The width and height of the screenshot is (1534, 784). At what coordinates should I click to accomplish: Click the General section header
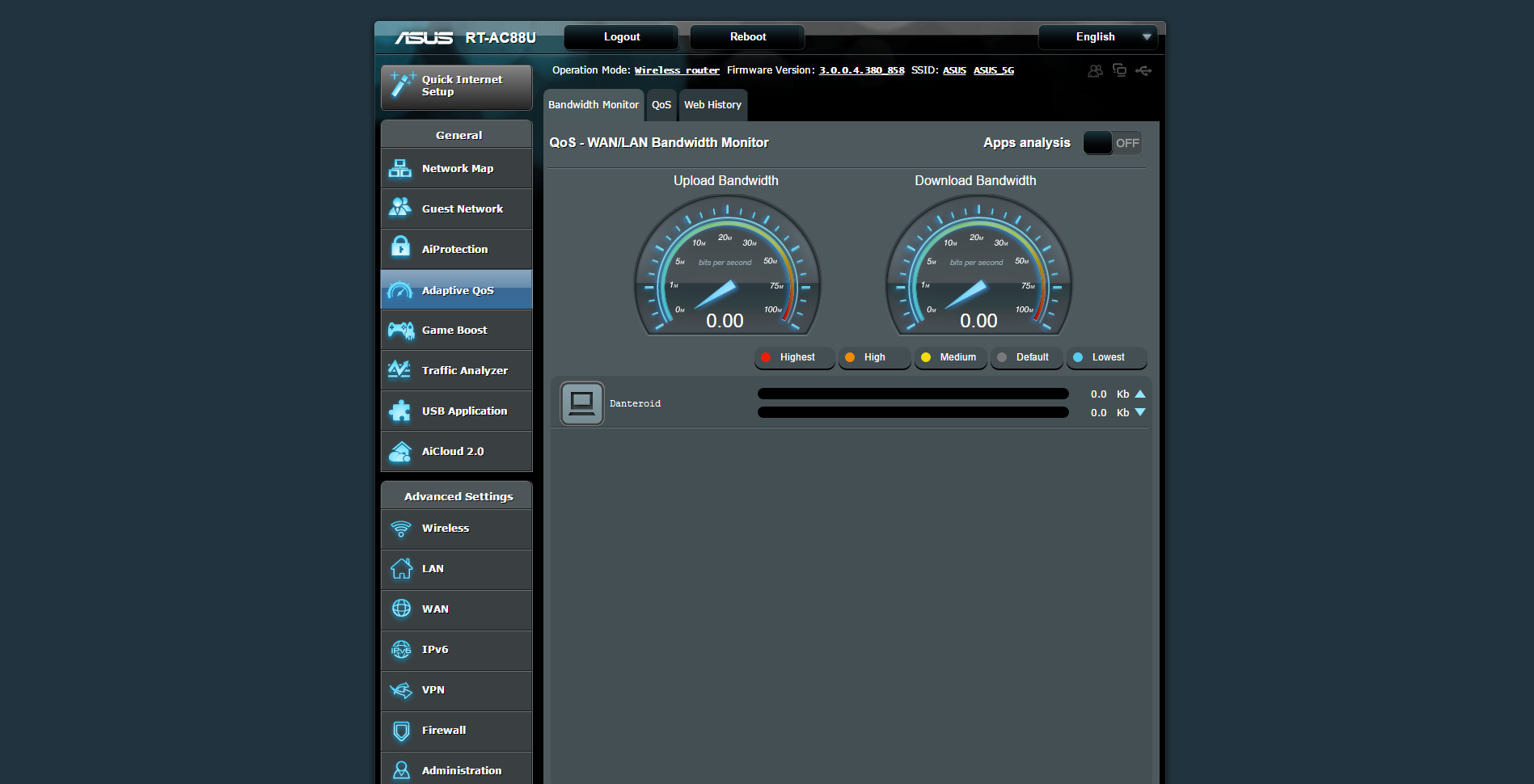click(457, 135)
